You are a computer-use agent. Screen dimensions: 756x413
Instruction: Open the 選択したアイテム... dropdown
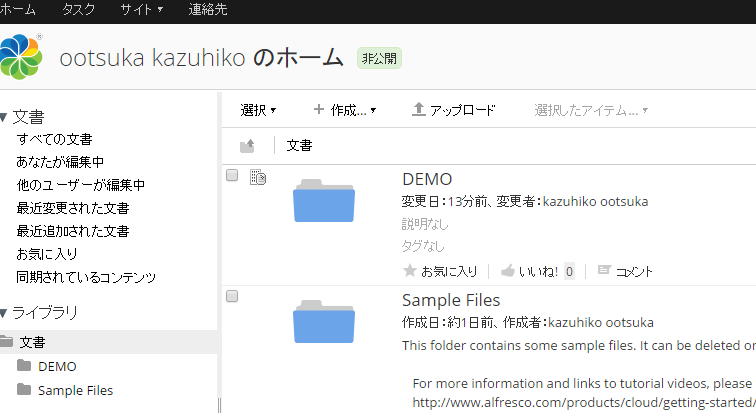[591, 110]
